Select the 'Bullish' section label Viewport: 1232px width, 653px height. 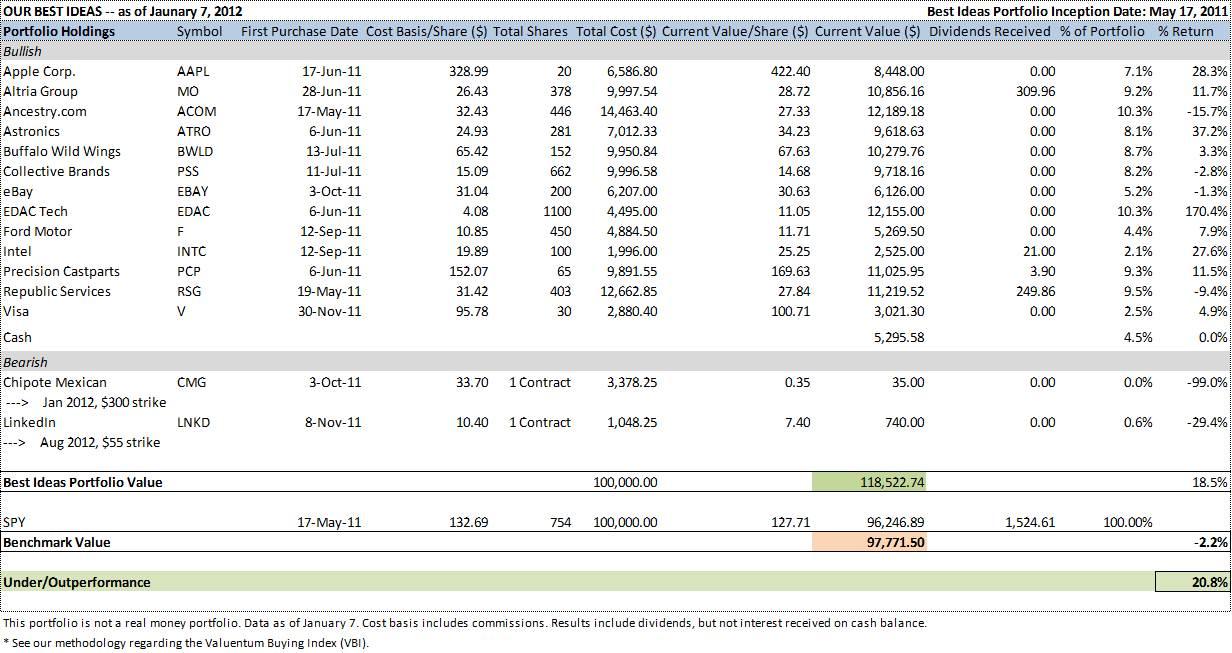pos(23,51)
